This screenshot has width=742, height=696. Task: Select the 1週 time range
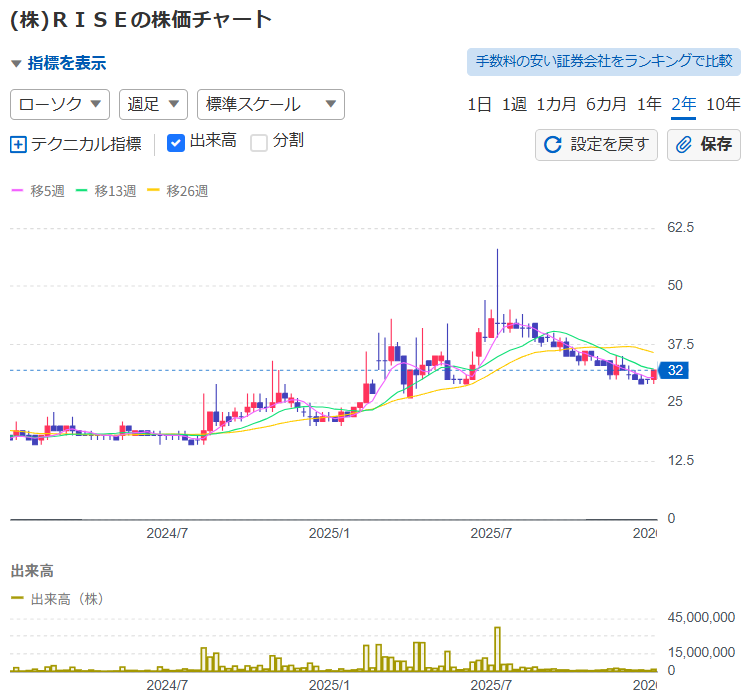(x=514, y=104)
